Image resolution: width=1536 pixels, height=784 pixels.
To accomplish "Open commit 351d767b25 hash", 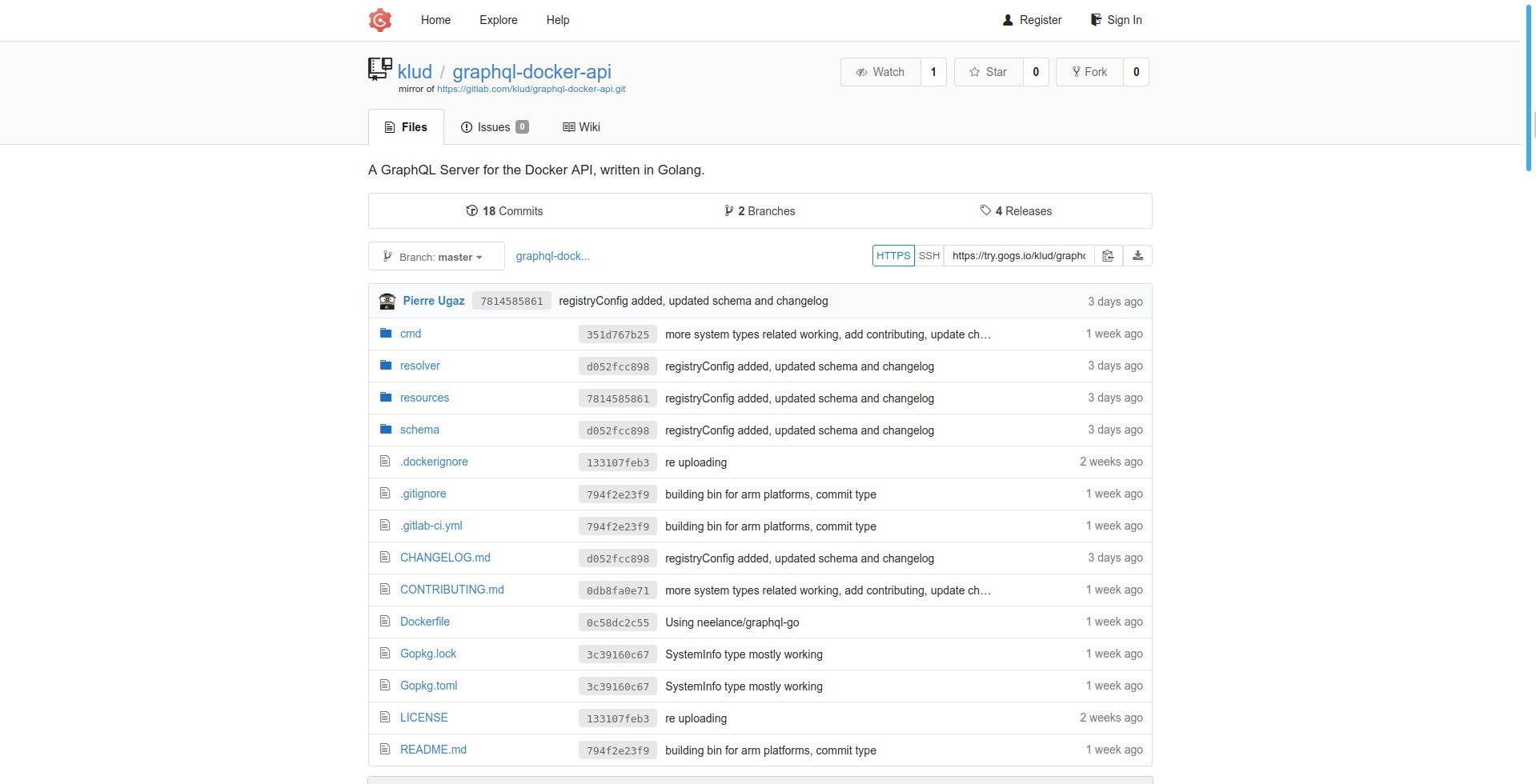I will tap(617, 334).
